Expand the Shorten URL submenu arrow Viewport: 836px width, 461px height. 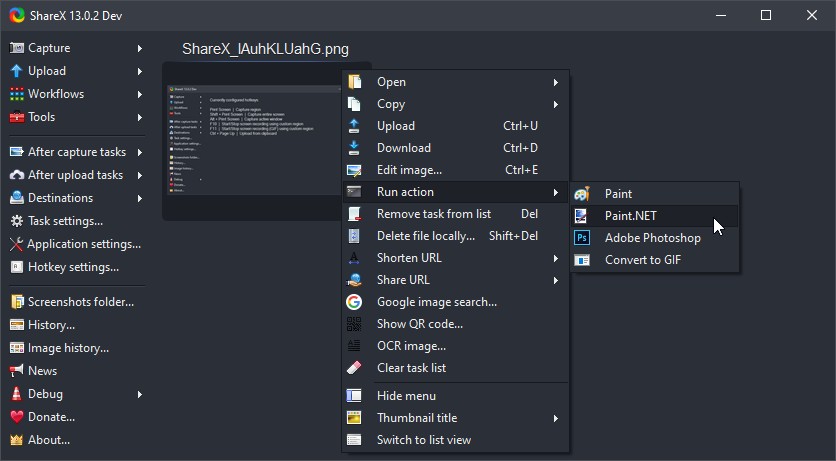tap(556, 258)
